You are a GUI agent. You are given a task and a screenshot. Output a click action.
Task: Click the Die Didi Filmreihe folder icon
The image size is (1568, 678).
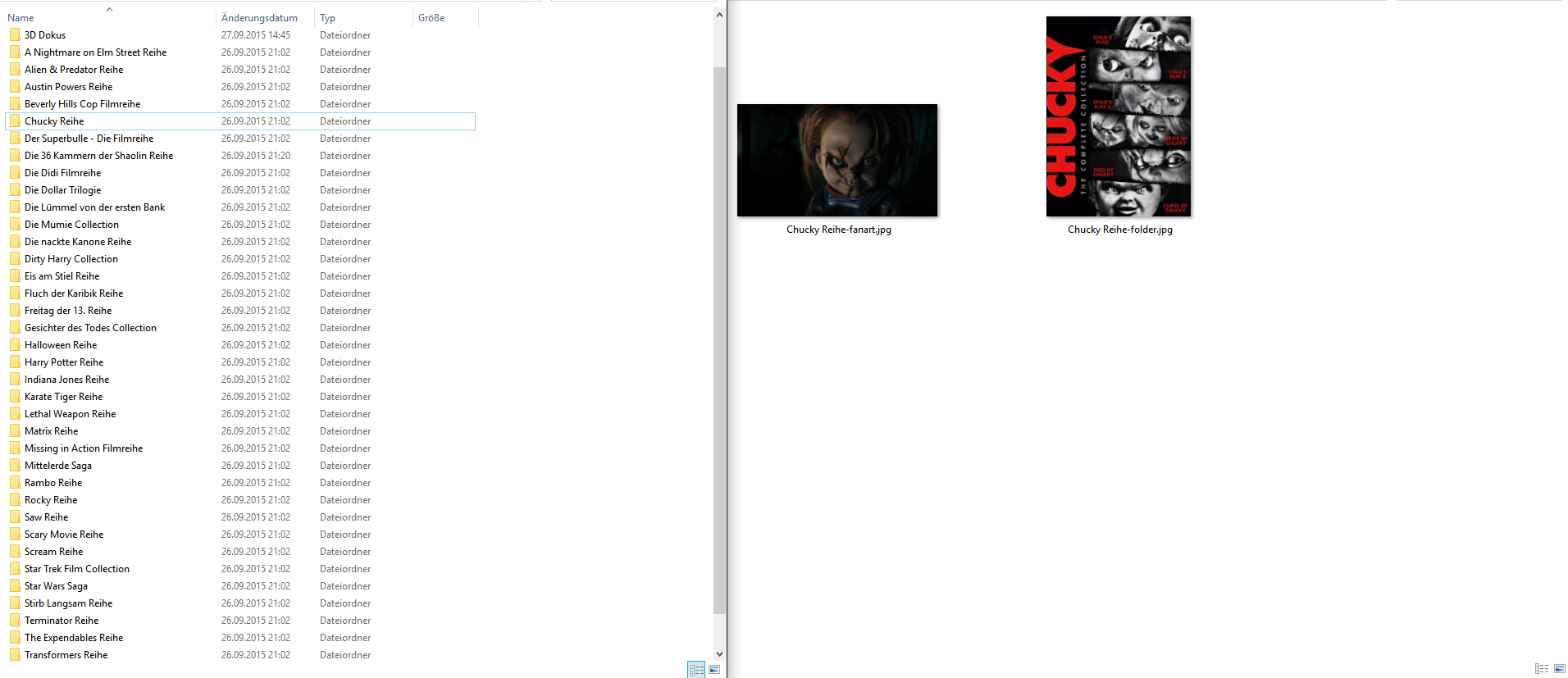pyautogui.click(x=15, y=173)
